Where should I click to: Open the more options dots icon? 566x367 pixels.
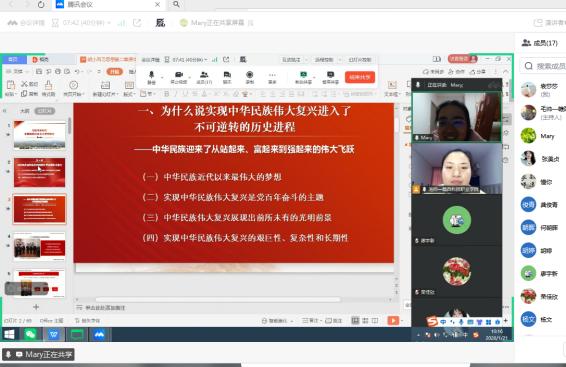(x=272, y=75)
